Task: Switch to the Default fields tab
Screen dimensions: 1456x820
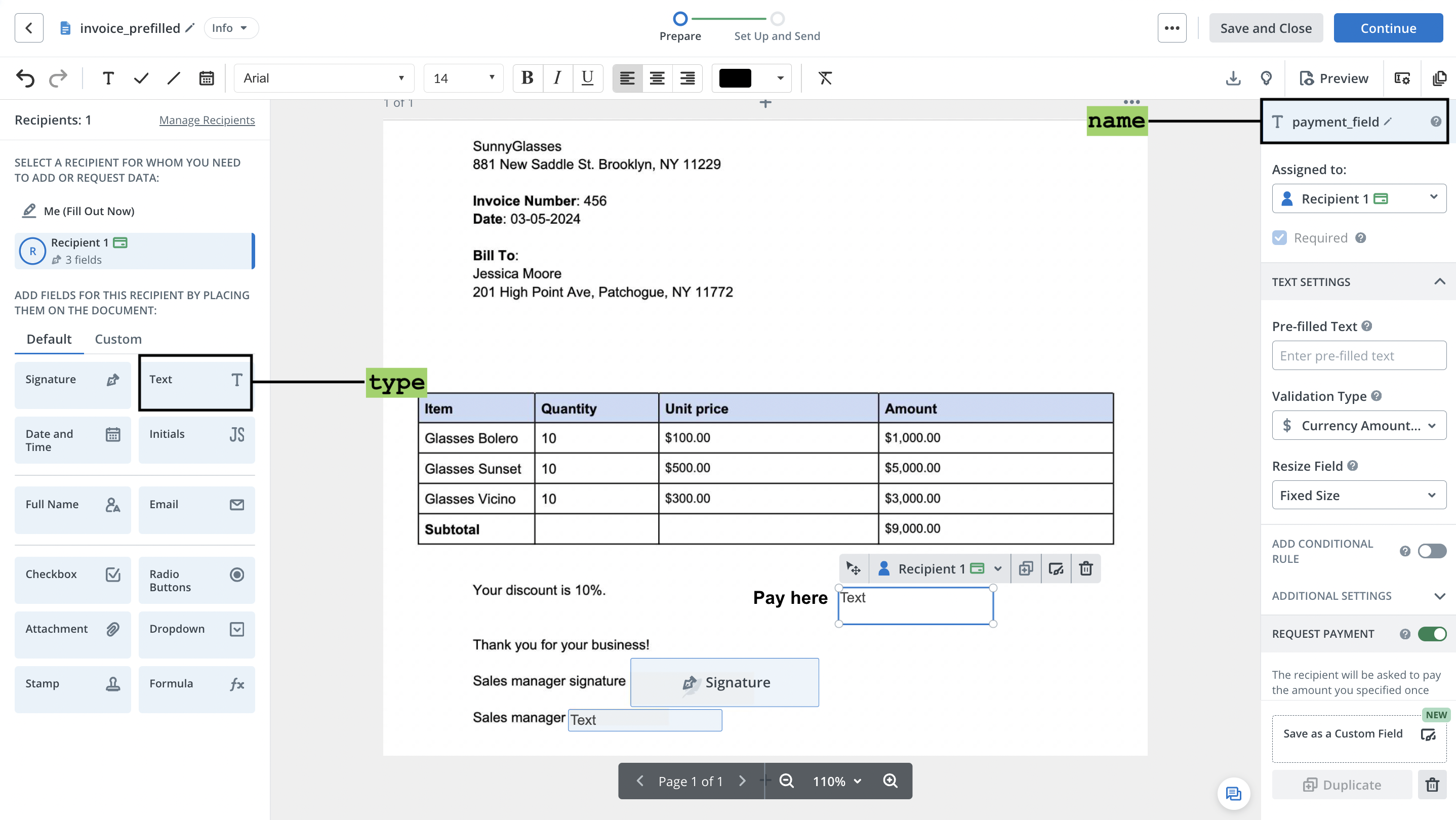Action: coord(49,339)
